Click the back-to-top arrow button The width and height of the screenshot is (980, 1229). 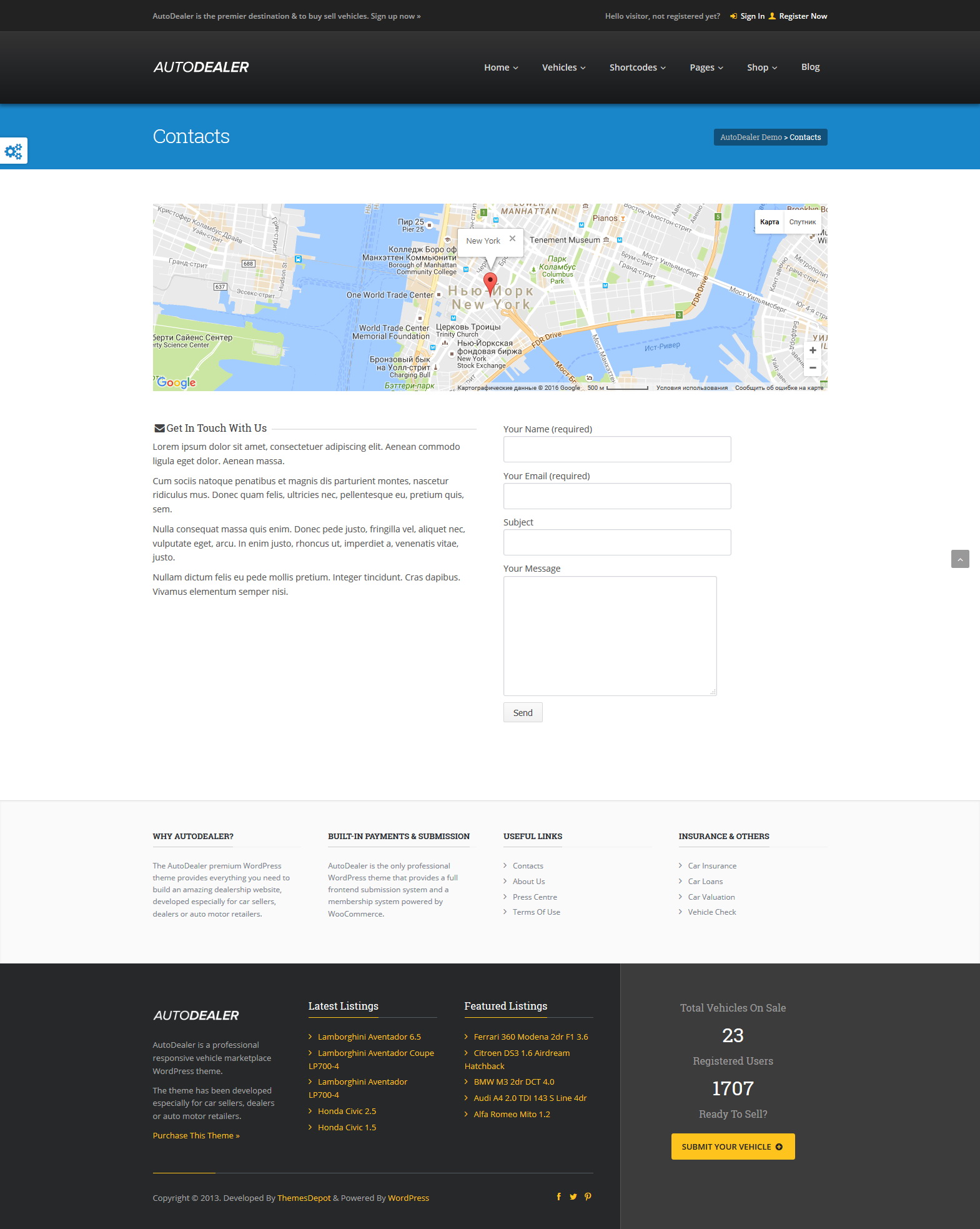point(960,559)
